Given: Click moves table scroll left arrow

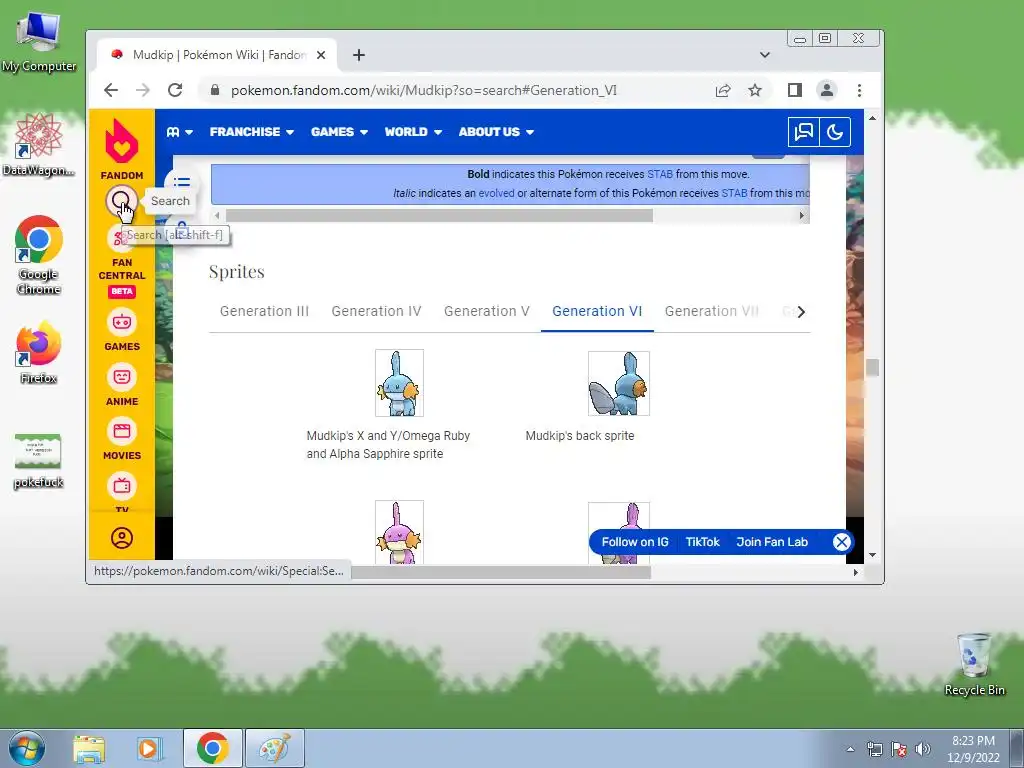Looking at the screenshot, I should click(x=217, y=216).
